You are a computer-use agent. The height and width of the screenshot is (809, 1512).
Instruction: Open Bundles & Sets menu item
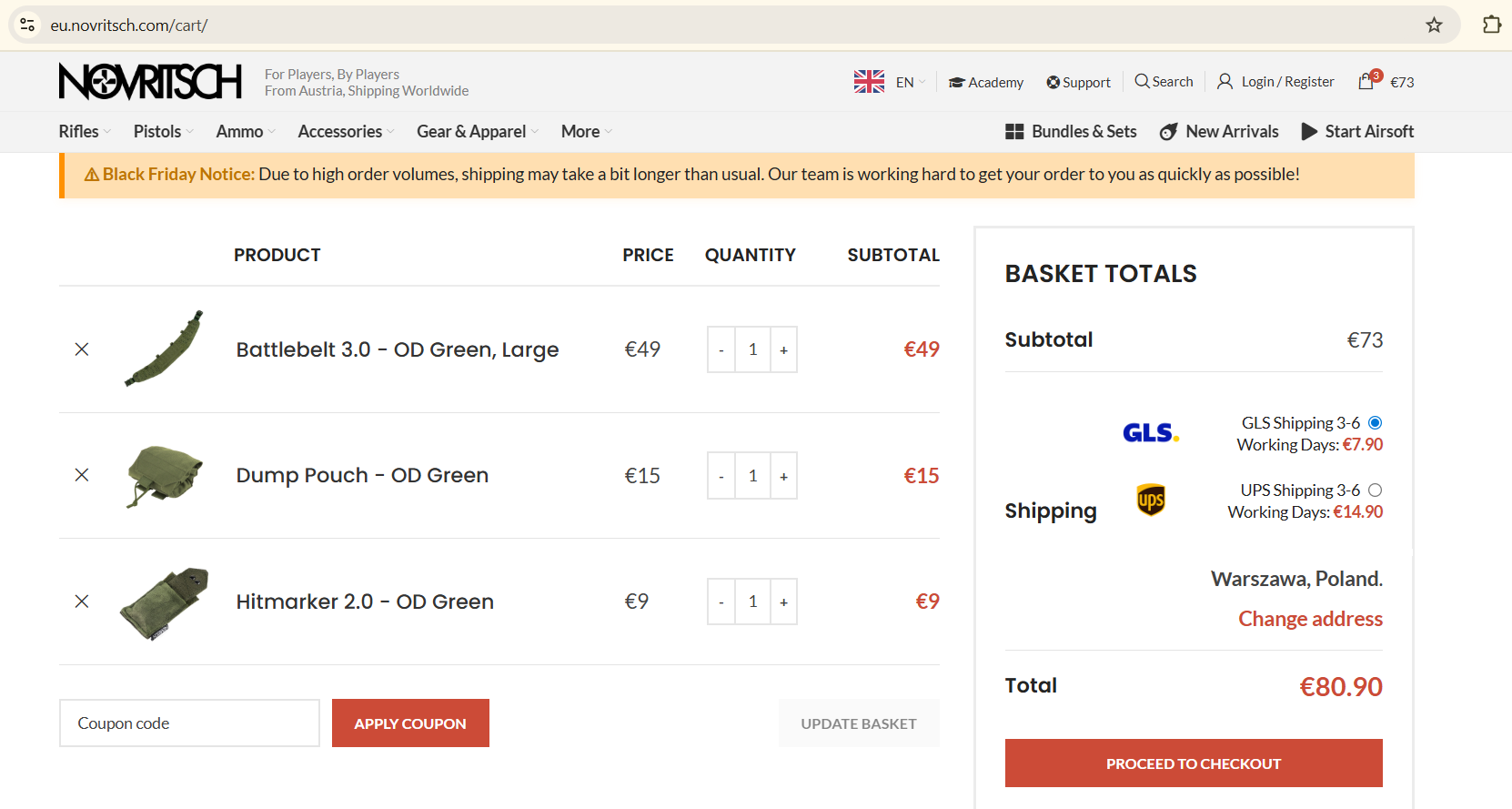click(x=1071, y=131)
